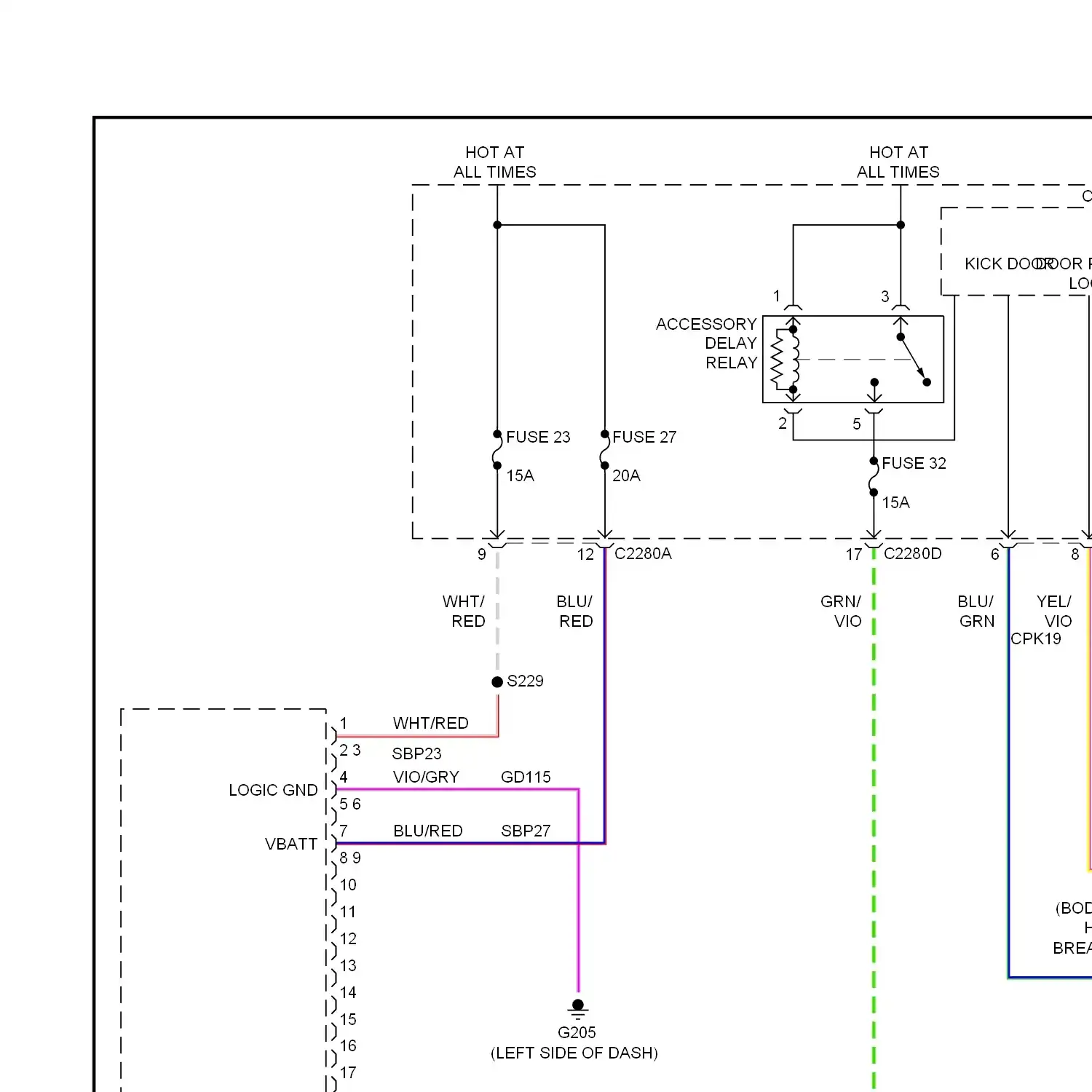Screen dimensions: 1092x1092
Task: Click the GD115 circuit label
Action: tap(526, 777)
